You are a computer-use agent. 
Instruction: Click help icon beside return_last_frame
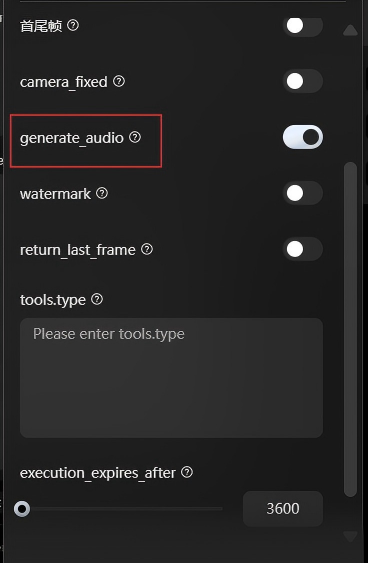coord(147,249)
